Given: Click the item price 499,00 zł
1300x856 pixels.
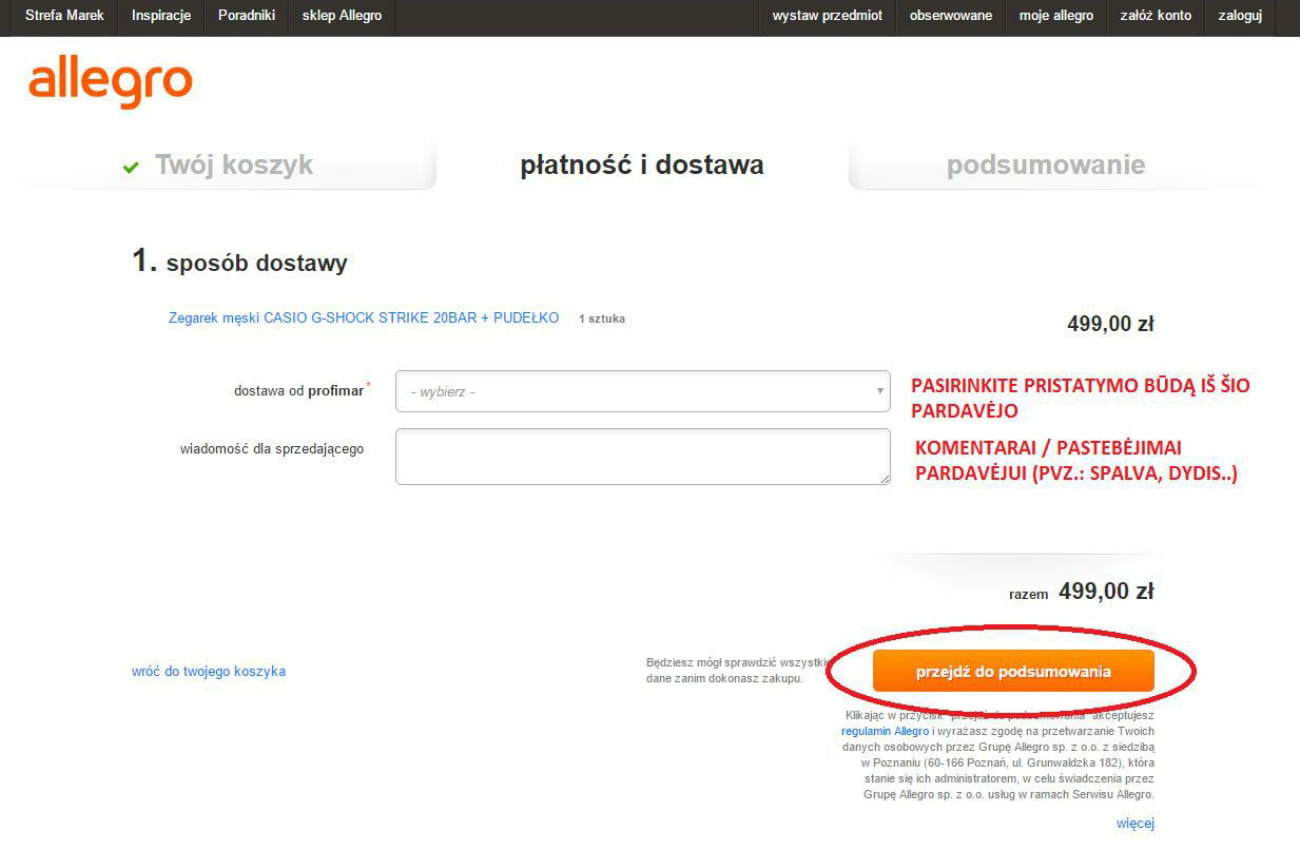Looking at the screenshot, I should pyautogui.click(x=1111, y=324).
